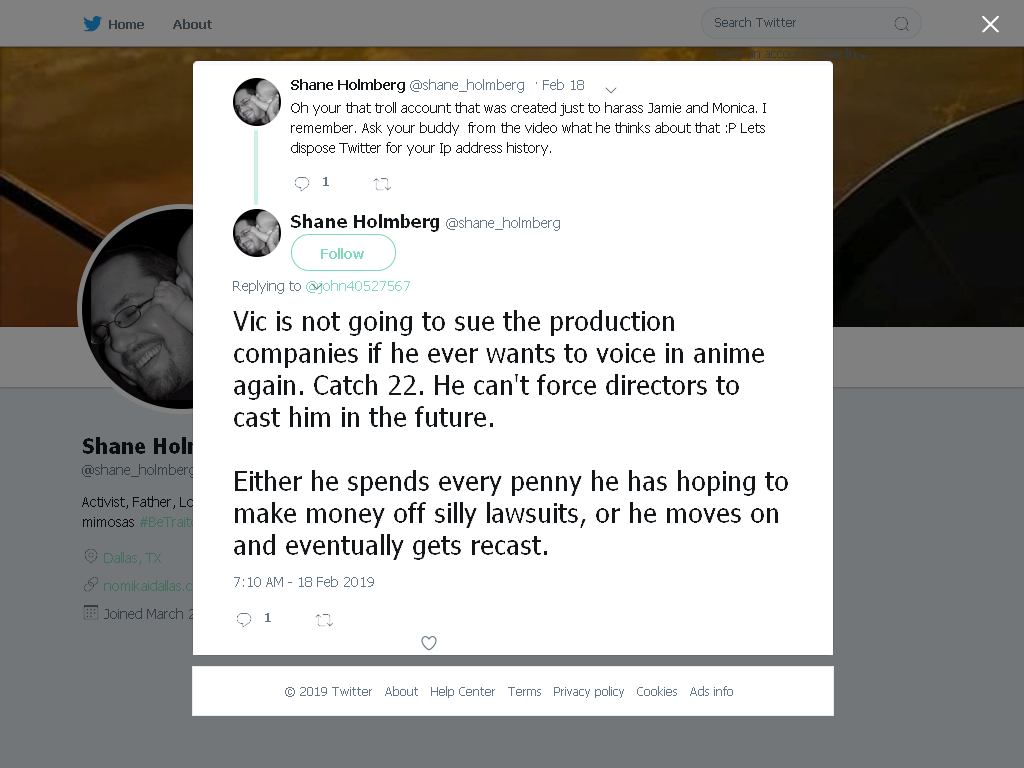Image resolution: width=1024 pixels, height=768 pixels.
Task: Click the Twitter bird logo
Action: click(x=92, y=24)
